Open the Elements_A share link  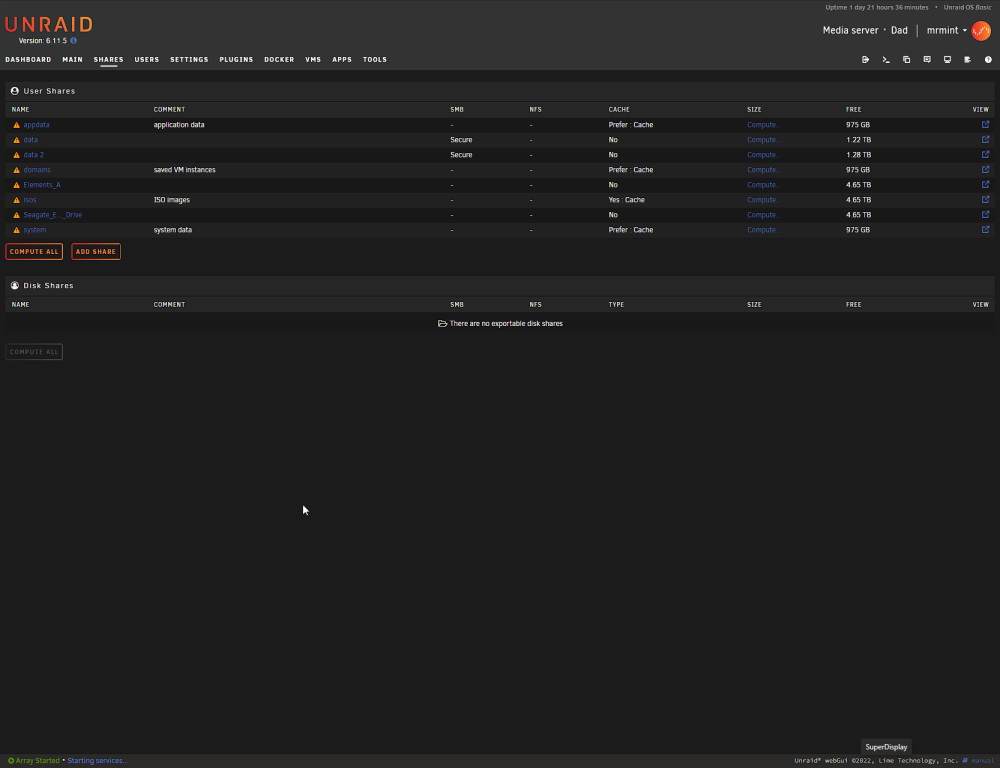[42, 185]
